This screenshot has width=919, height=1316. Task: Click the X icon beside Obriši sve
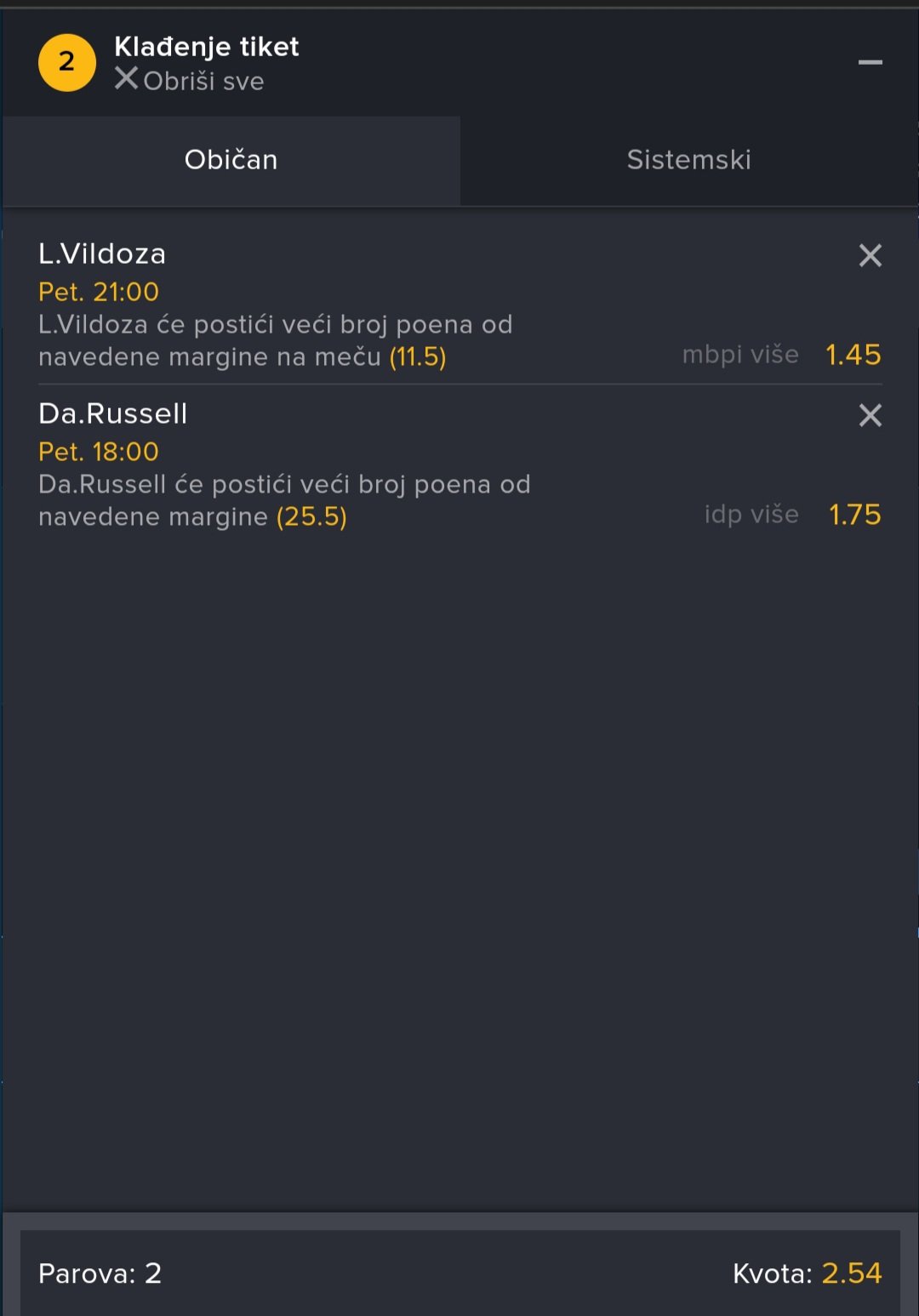click(126, 79)
